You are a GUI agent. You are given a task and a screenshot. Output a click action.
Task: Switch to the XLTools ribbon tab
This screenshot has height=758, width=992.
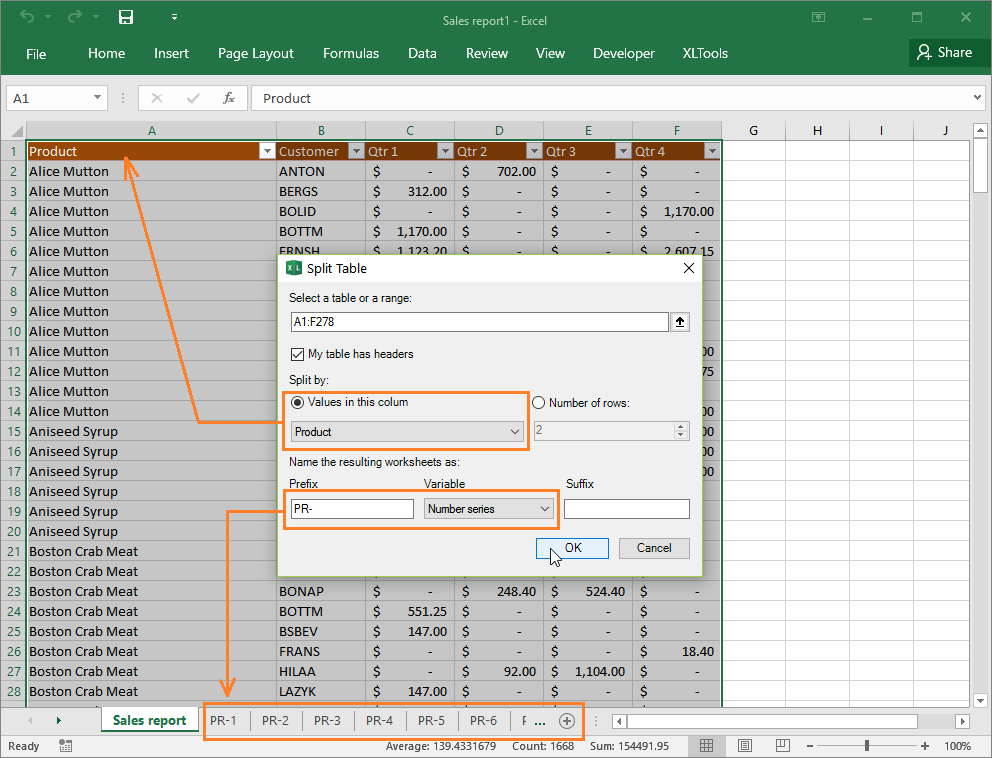pos(705,53)
